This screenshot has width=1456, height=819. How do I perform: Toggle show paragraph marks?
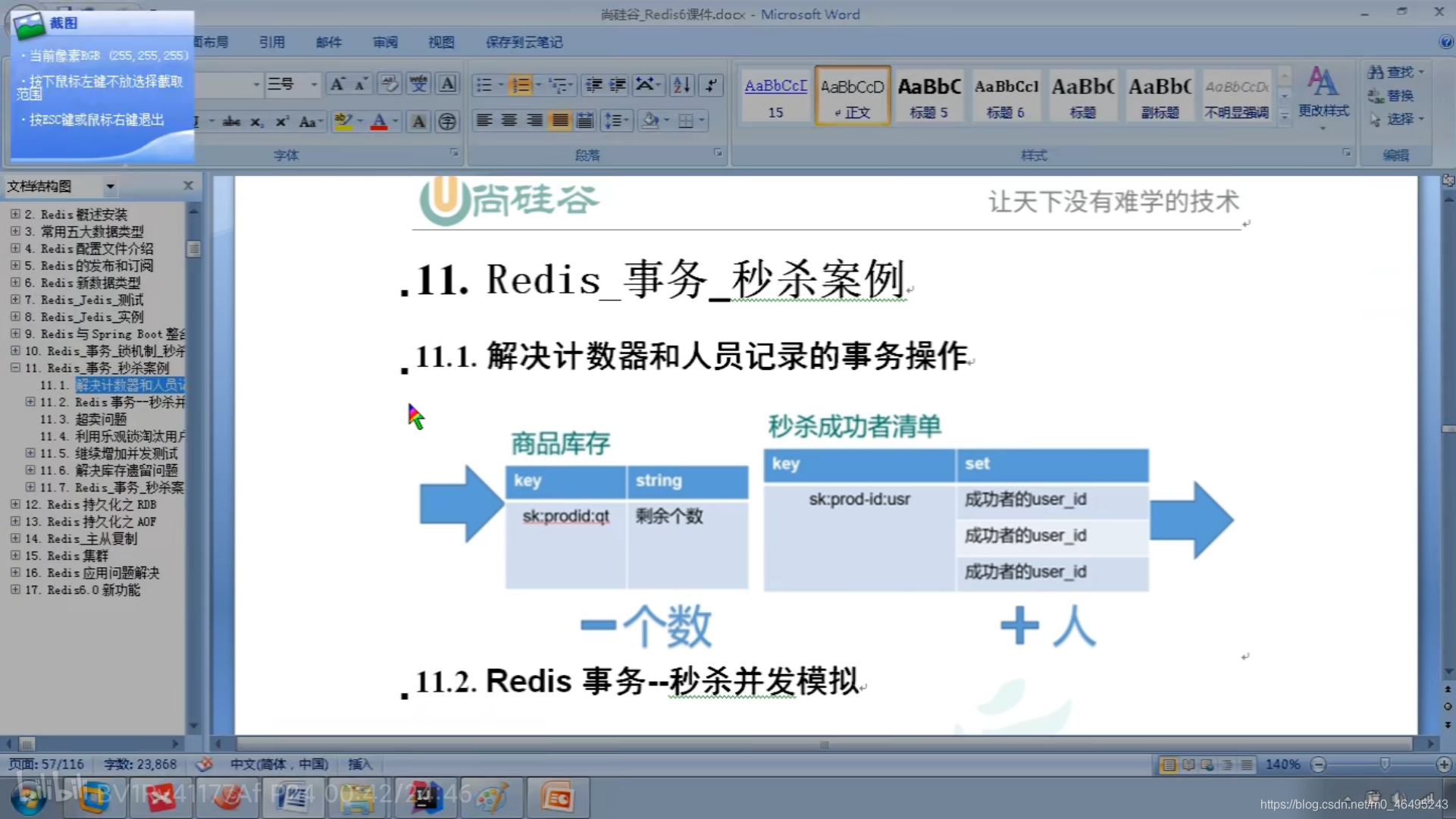tap(710, 85)
